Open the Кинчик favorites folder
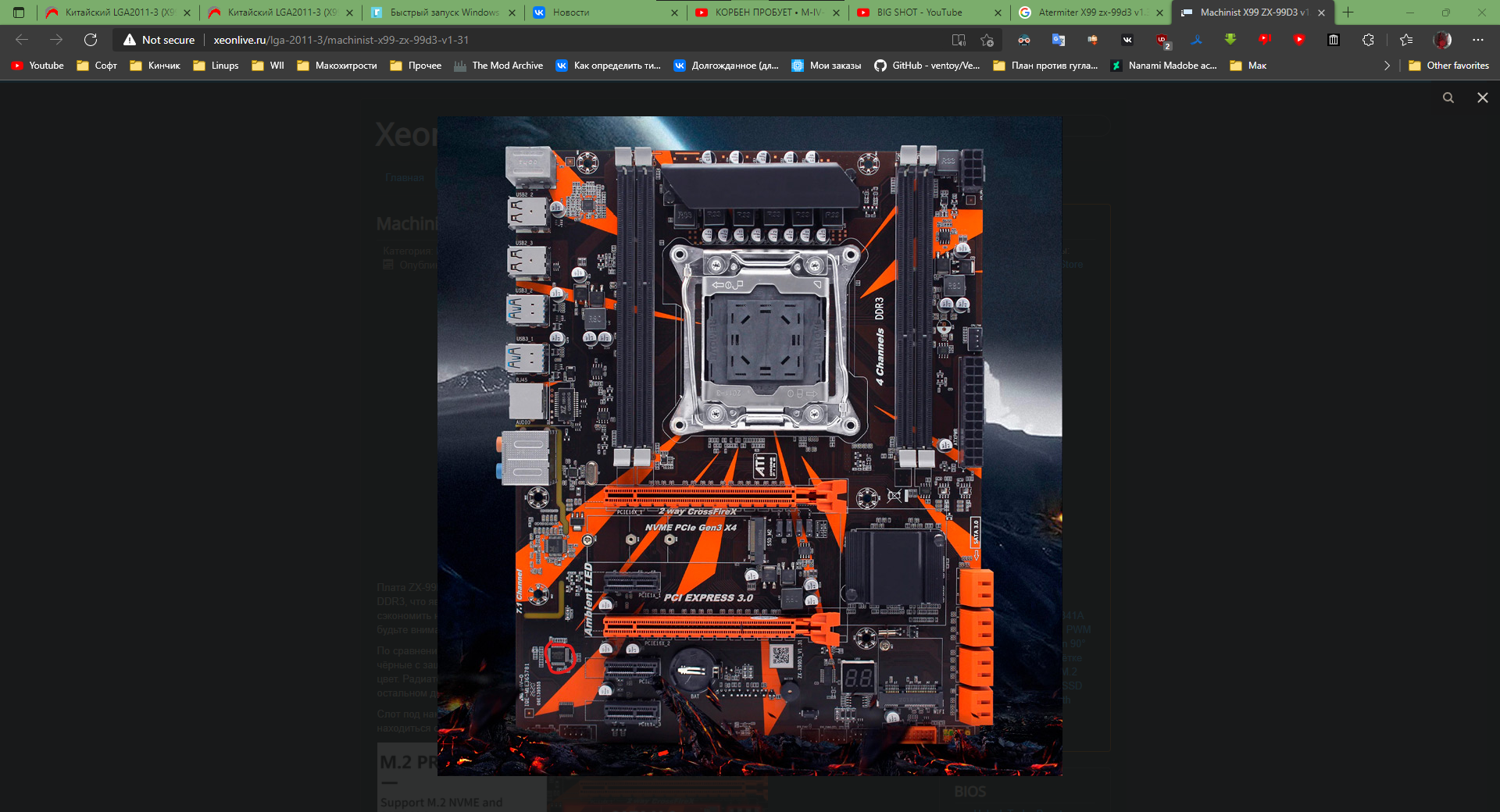This screenshot has width=1500, height=812. [155, 66]
